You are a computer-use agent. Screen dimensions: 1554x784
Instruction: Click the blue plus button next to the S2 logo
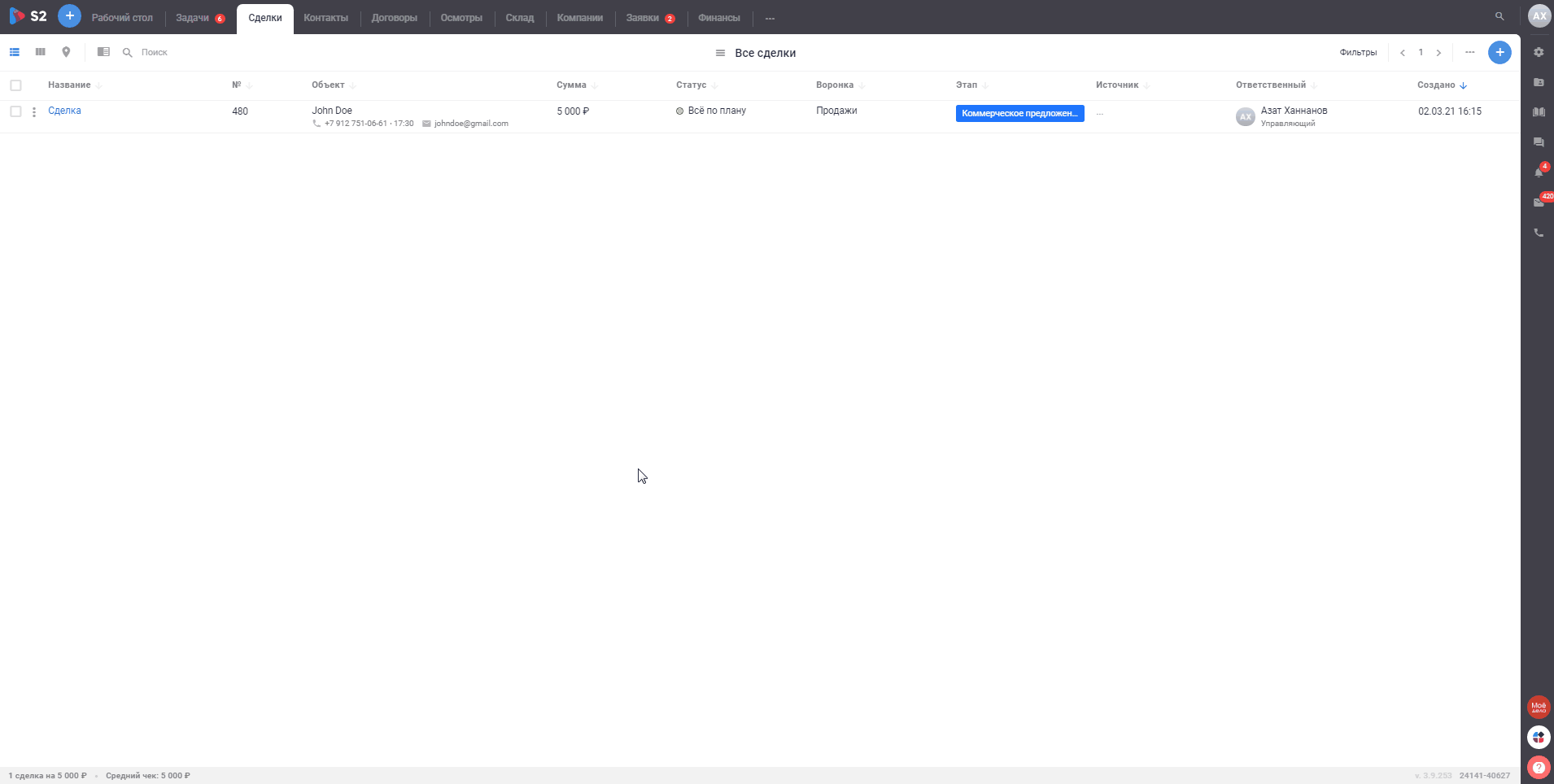(x=70, y=15)
